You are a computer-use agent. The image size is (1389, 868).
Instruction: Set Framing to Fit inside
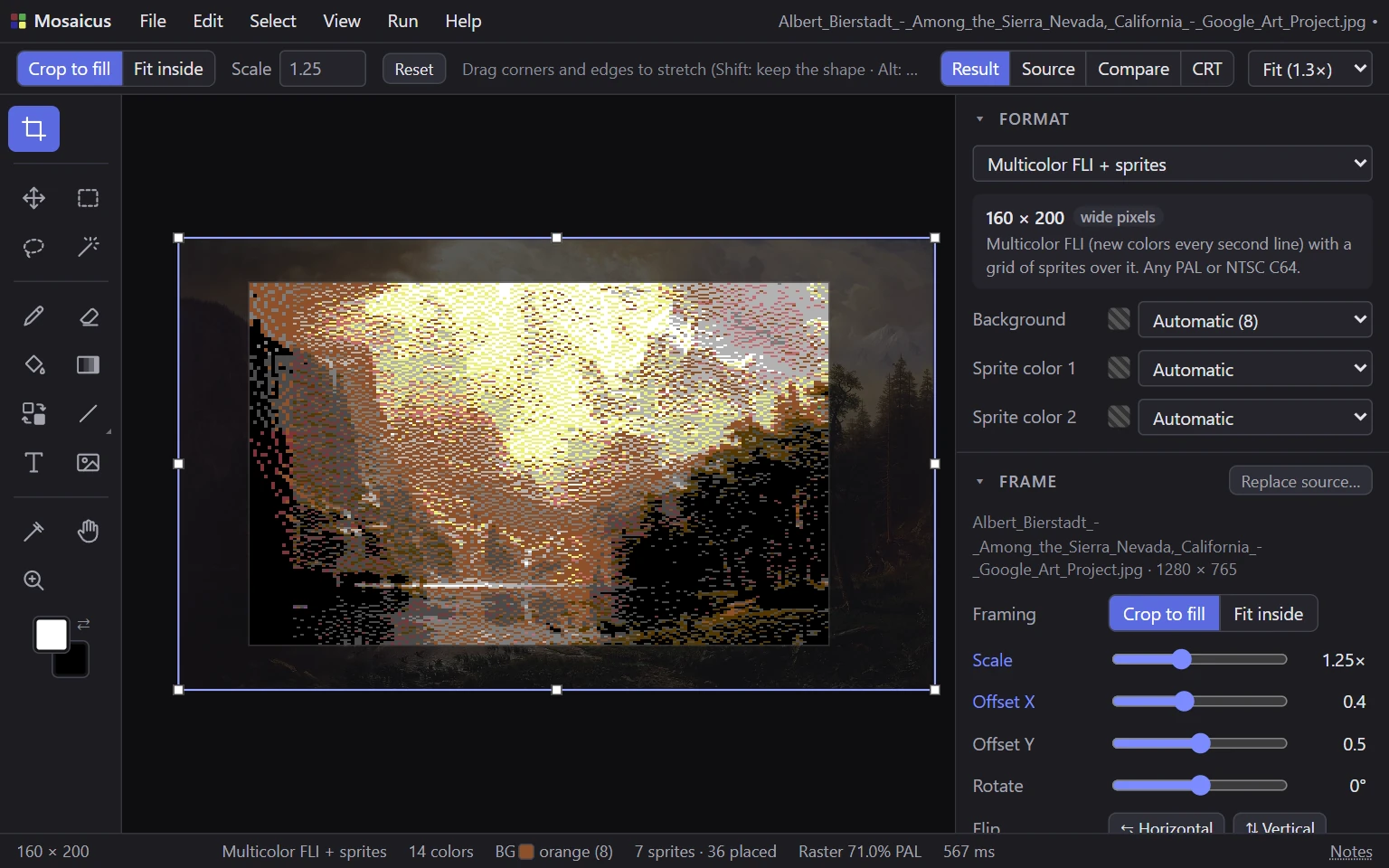(x=1268, y=614)
